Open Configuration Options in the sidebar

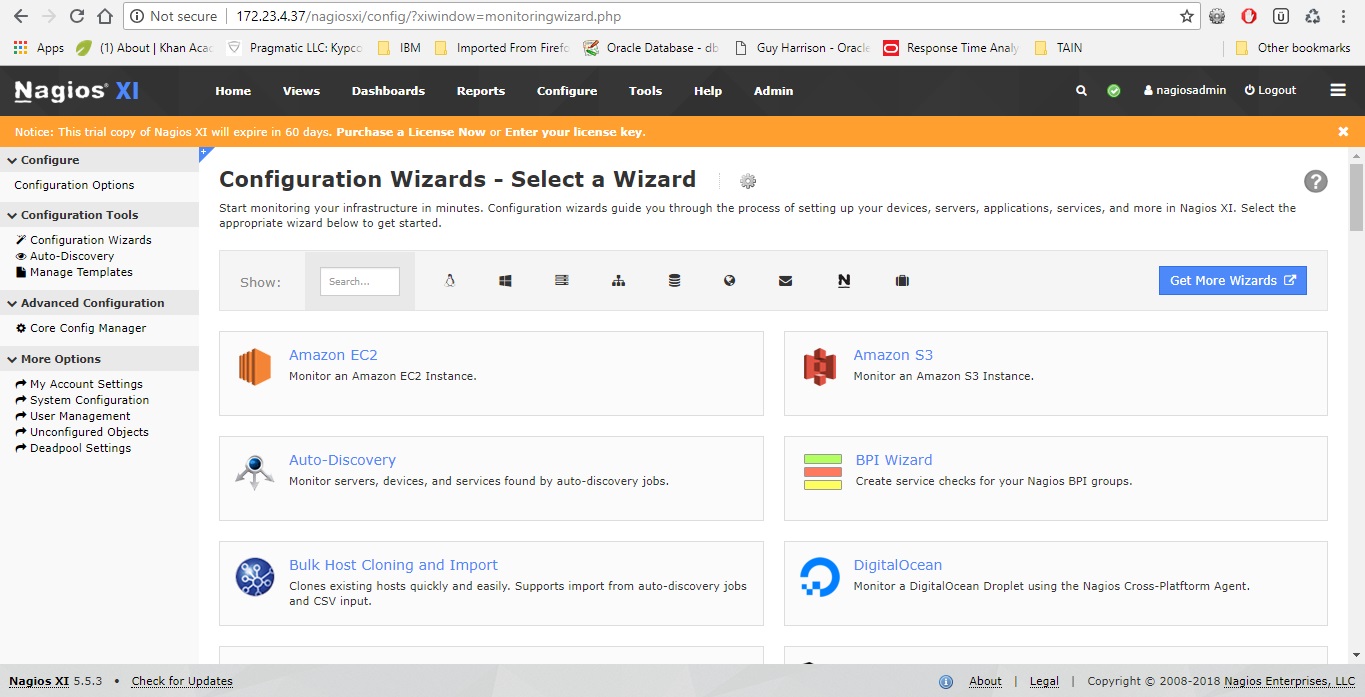(x=74, y=185)
